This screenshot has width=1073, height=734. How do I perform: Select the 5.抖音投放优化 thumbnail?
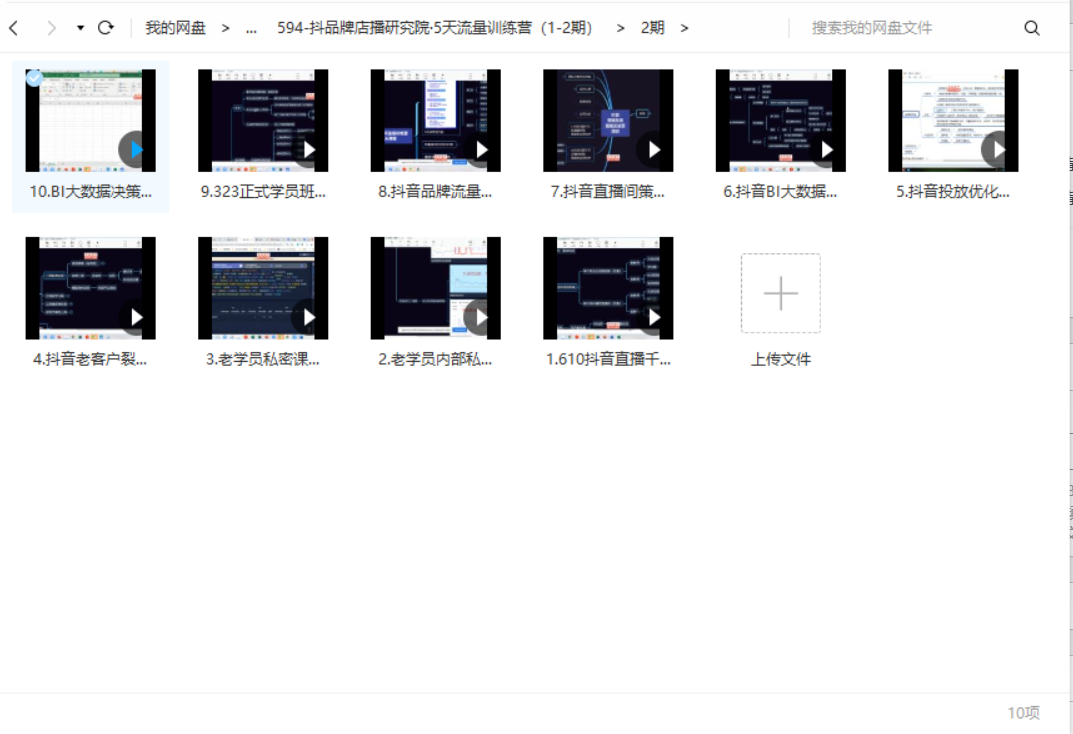[x=953, y=120]
